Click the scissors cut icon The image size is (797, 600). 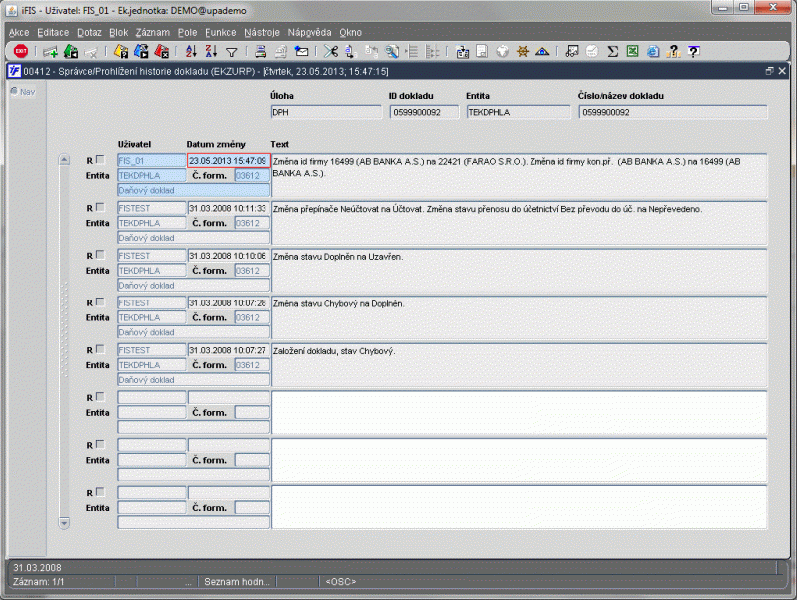point(330,51)
